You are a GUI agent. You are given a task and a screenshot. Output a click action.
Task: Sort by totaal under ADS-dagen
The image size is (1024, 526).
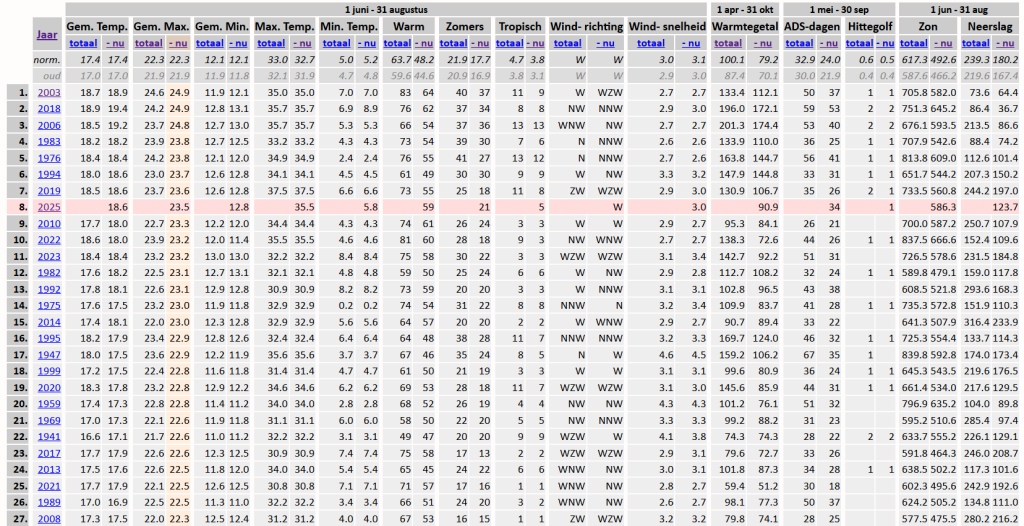pyautogui.click(x=799, y=43)
